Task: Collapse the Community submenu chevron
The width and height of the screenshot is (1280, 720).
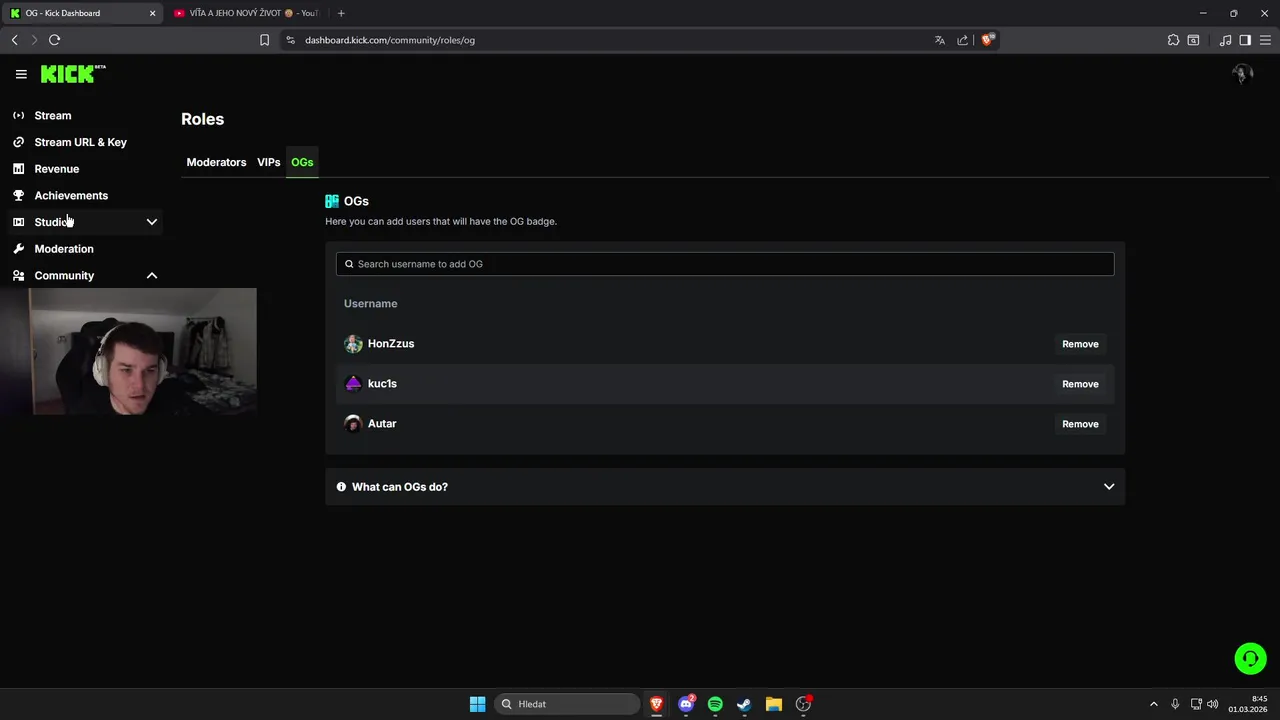Action: coord(152,275)
